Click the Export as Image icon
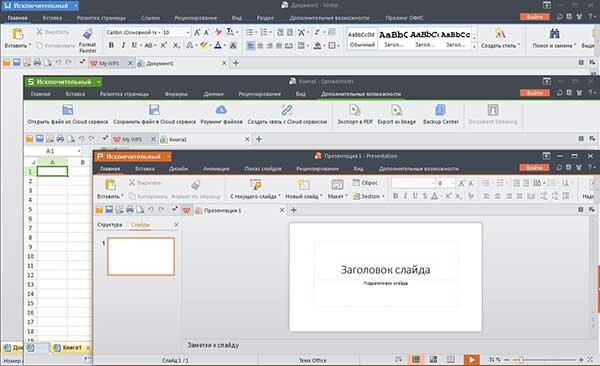The width and height of the screenshot is (600, 366). pos(396,110)
